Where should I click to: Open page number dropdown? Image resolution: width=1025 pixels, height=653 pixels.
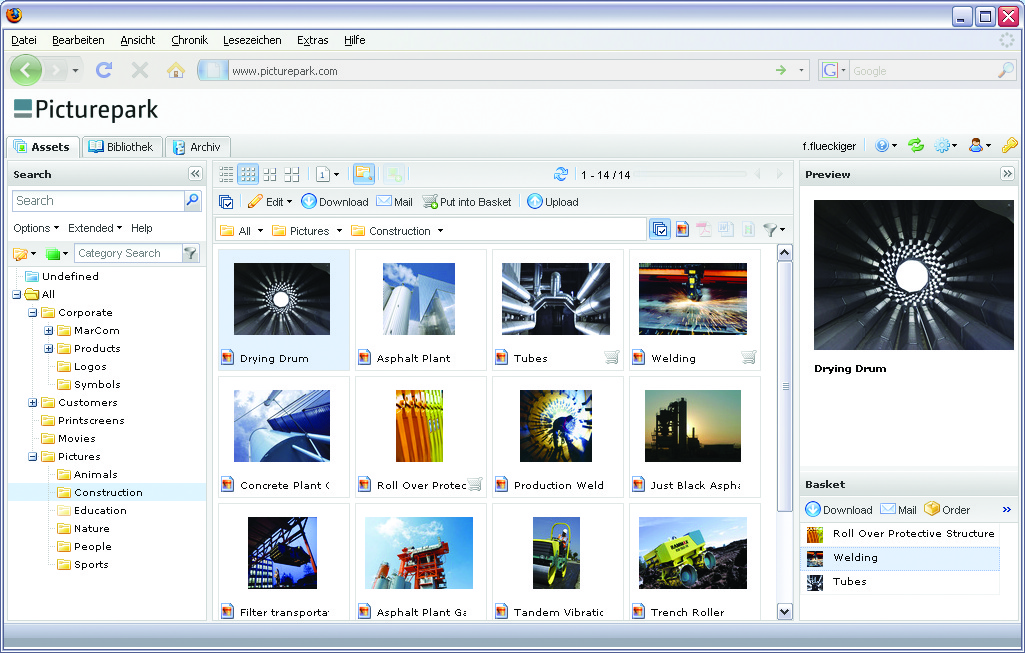(328, 175)
